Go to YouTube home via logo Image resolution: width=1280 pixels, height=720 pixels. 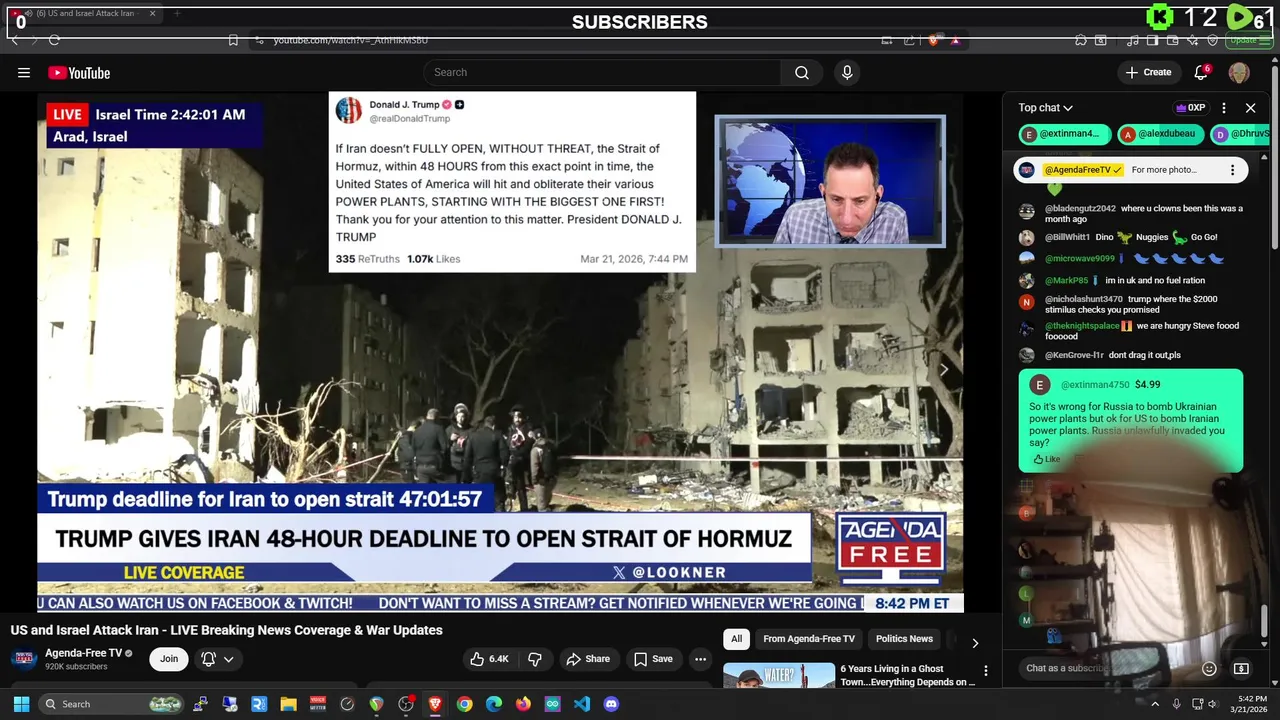pyautogui.click(x=79, y=73)
